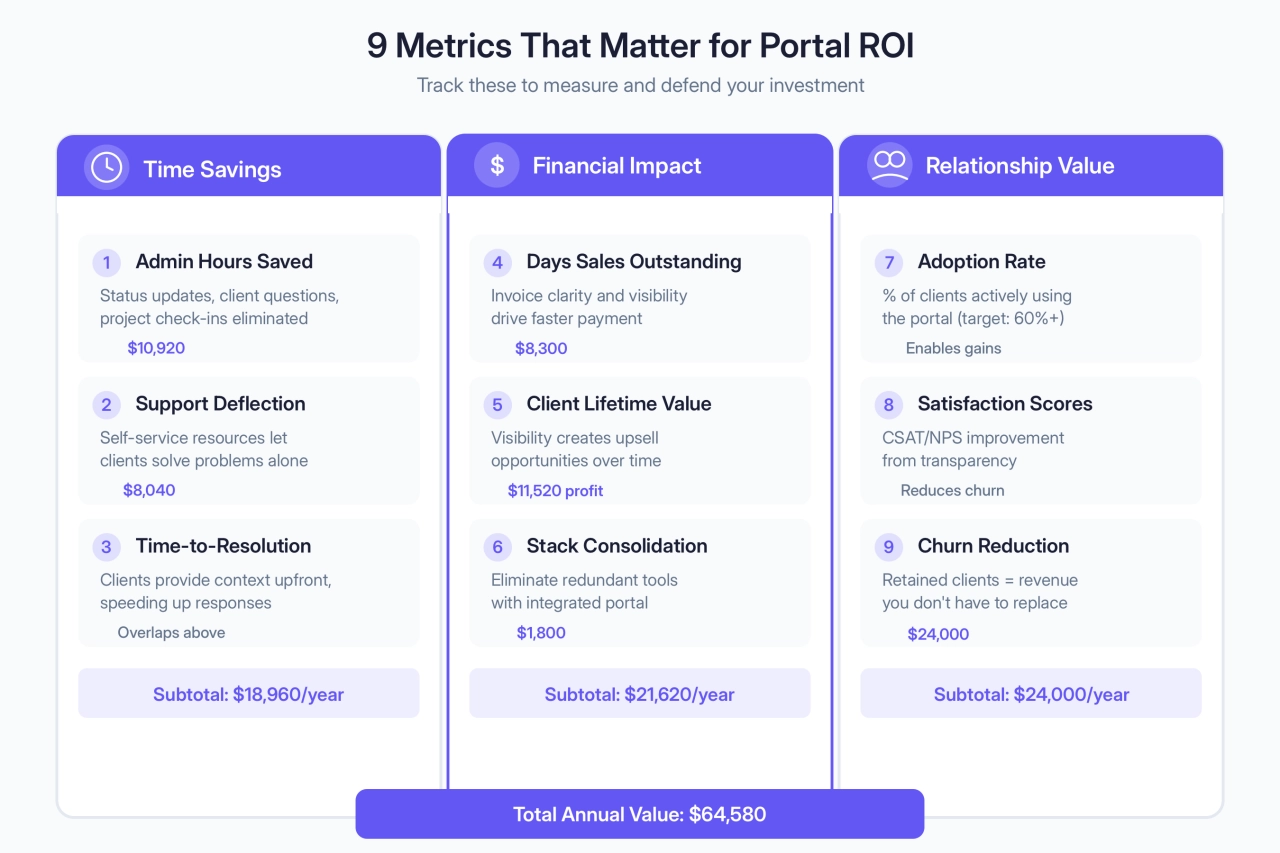Image resolution: width=1280 pixels, height=853 pixels.
Task: Click badge 5 next to Client Lifetime Value
Action: [497, 404]
